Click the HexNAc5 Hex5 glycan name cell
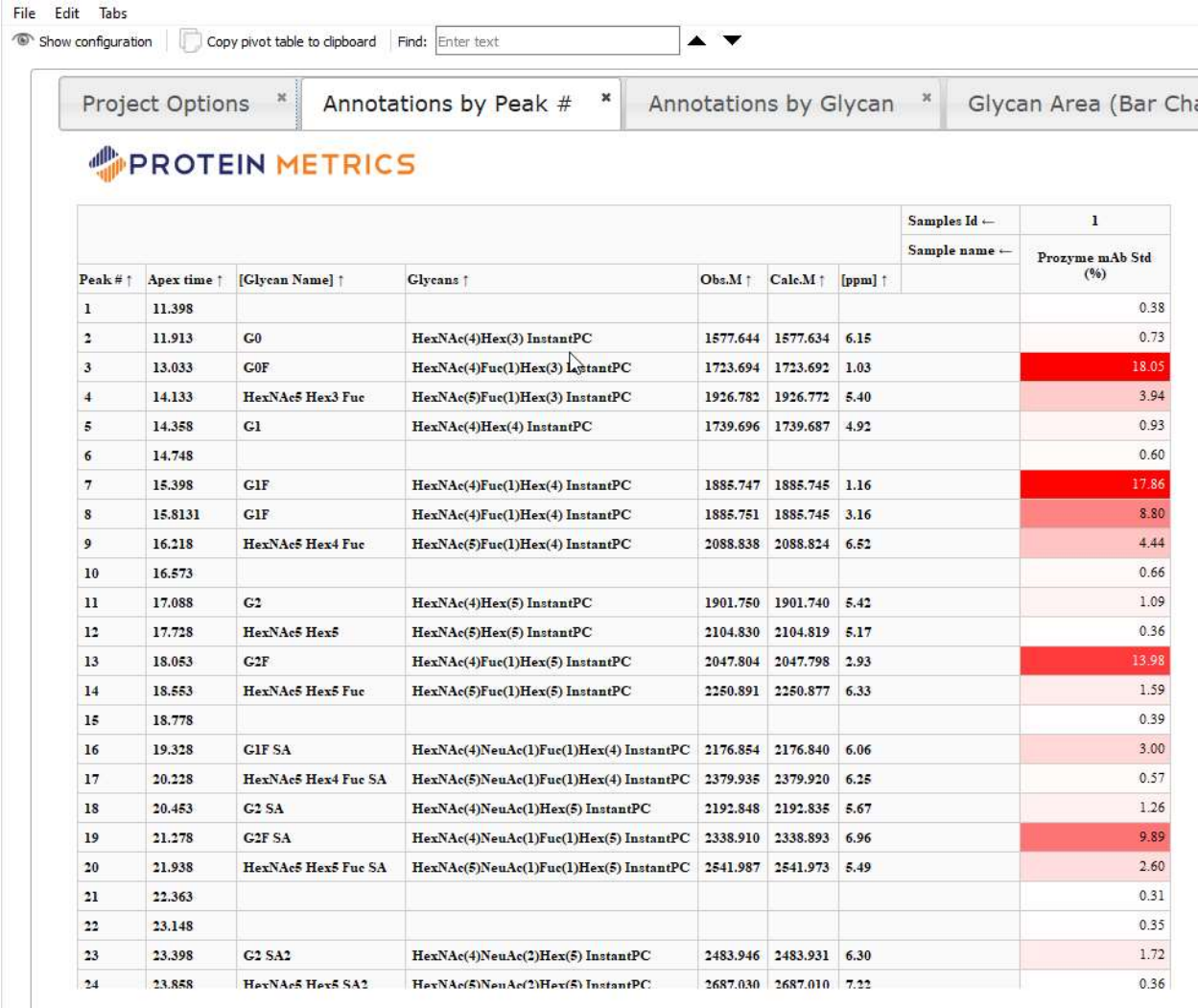This screenshot has height=1008, width=1198. tap(320, 633)
